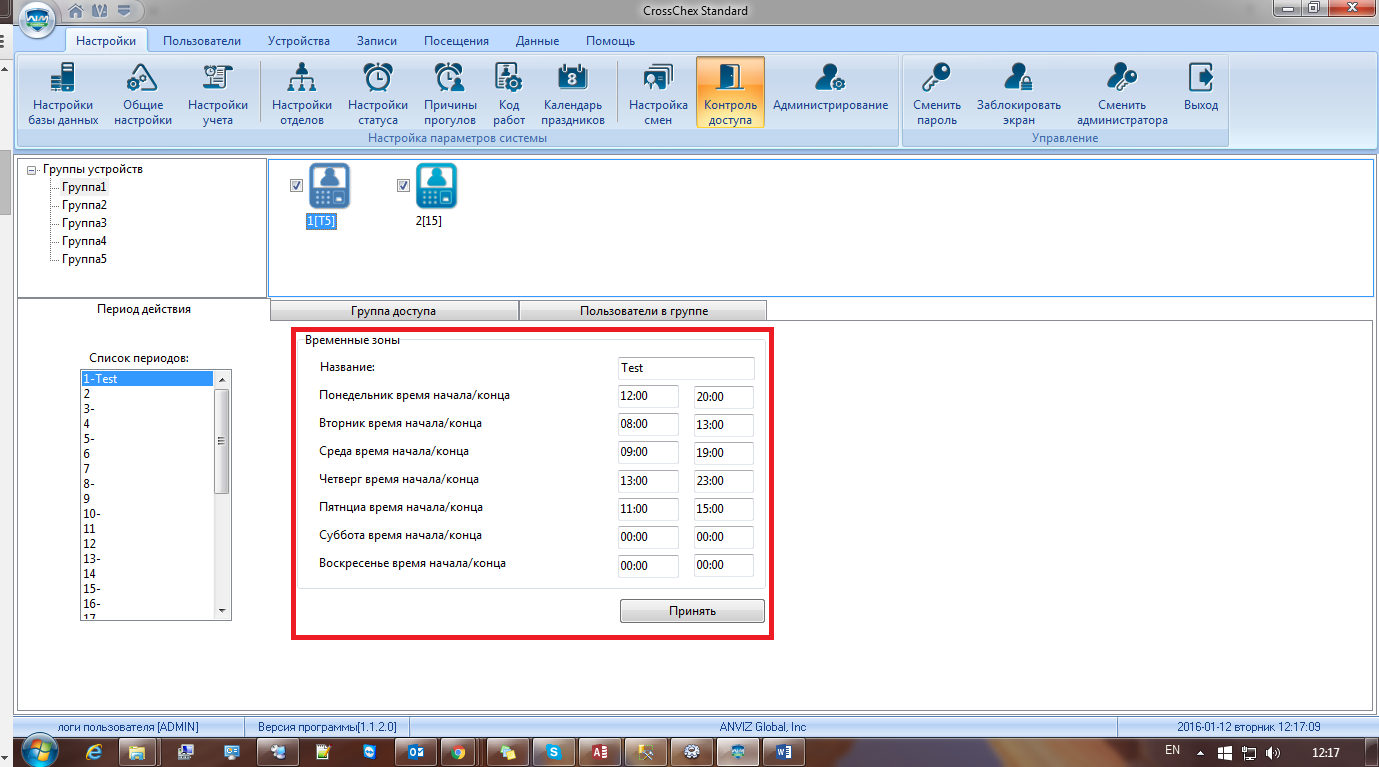Open Календарь праздников calendar icon
Screen dimensions: 1379x767
point(574,93)
